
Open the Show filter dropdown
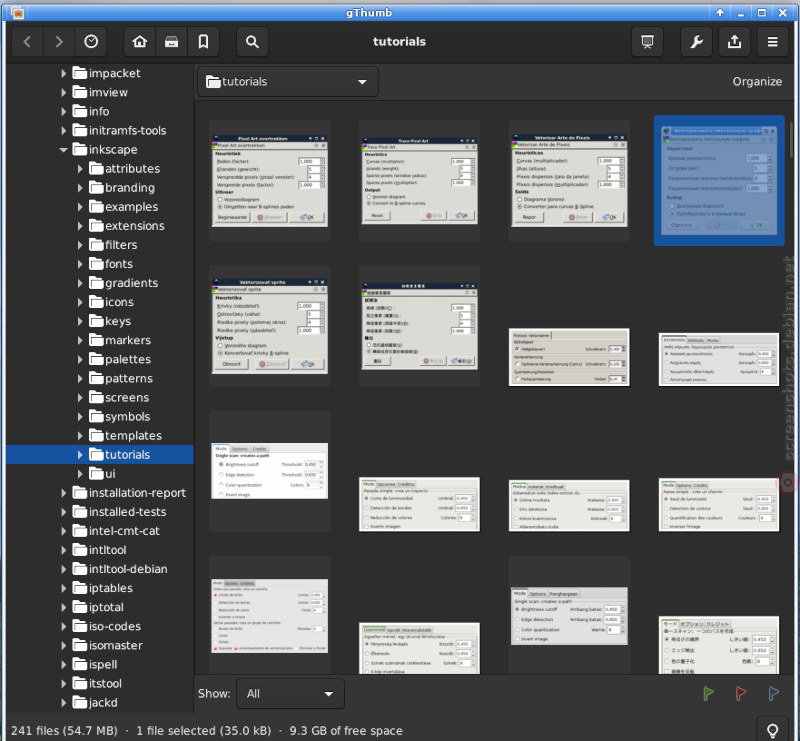coord(290,694)
